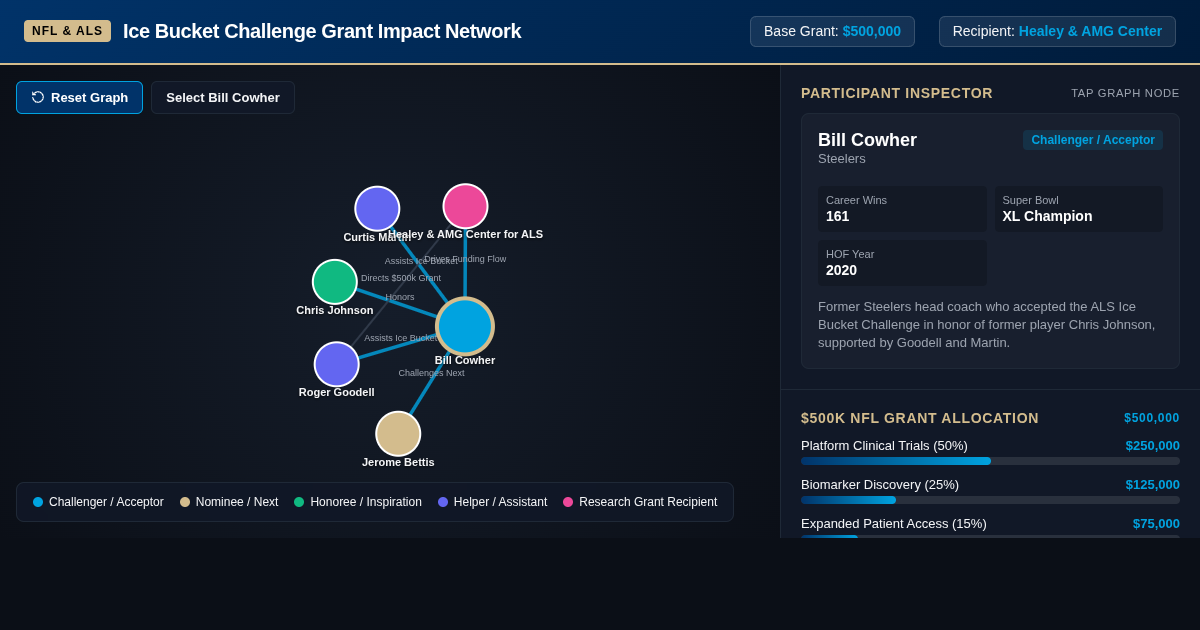
Task: Click the Expanded Patient Access (15%) label
Action: pos(894,524)
